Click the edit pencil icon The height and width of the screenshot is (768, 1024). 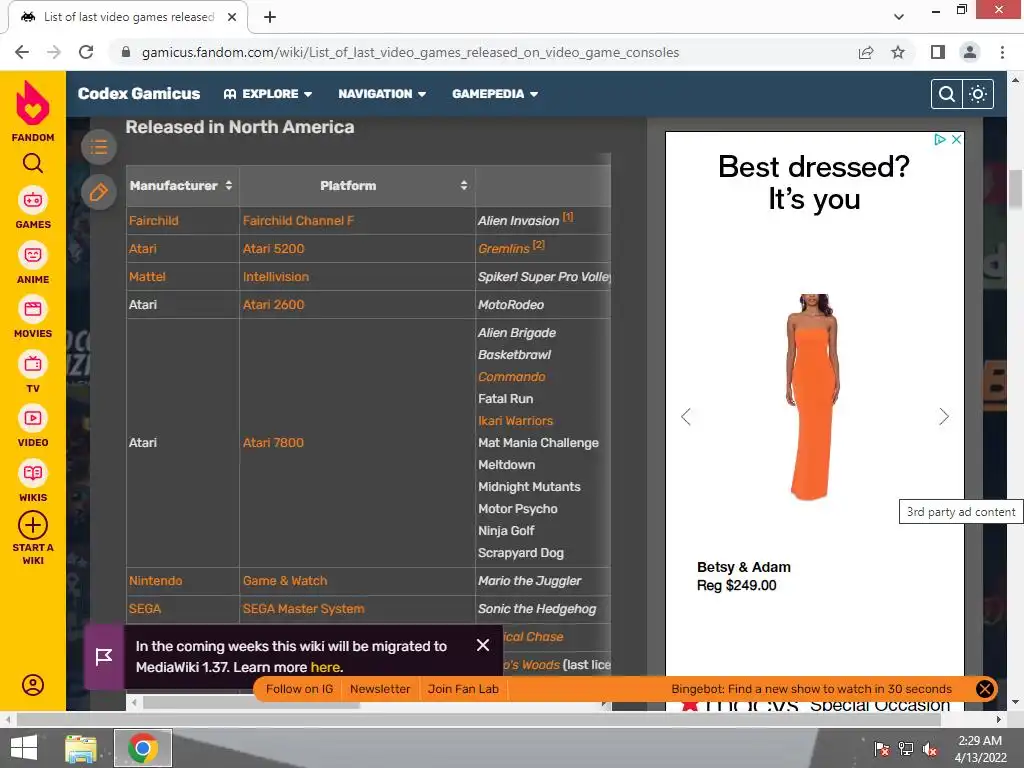pyautogui.click(x=99, y=192)
